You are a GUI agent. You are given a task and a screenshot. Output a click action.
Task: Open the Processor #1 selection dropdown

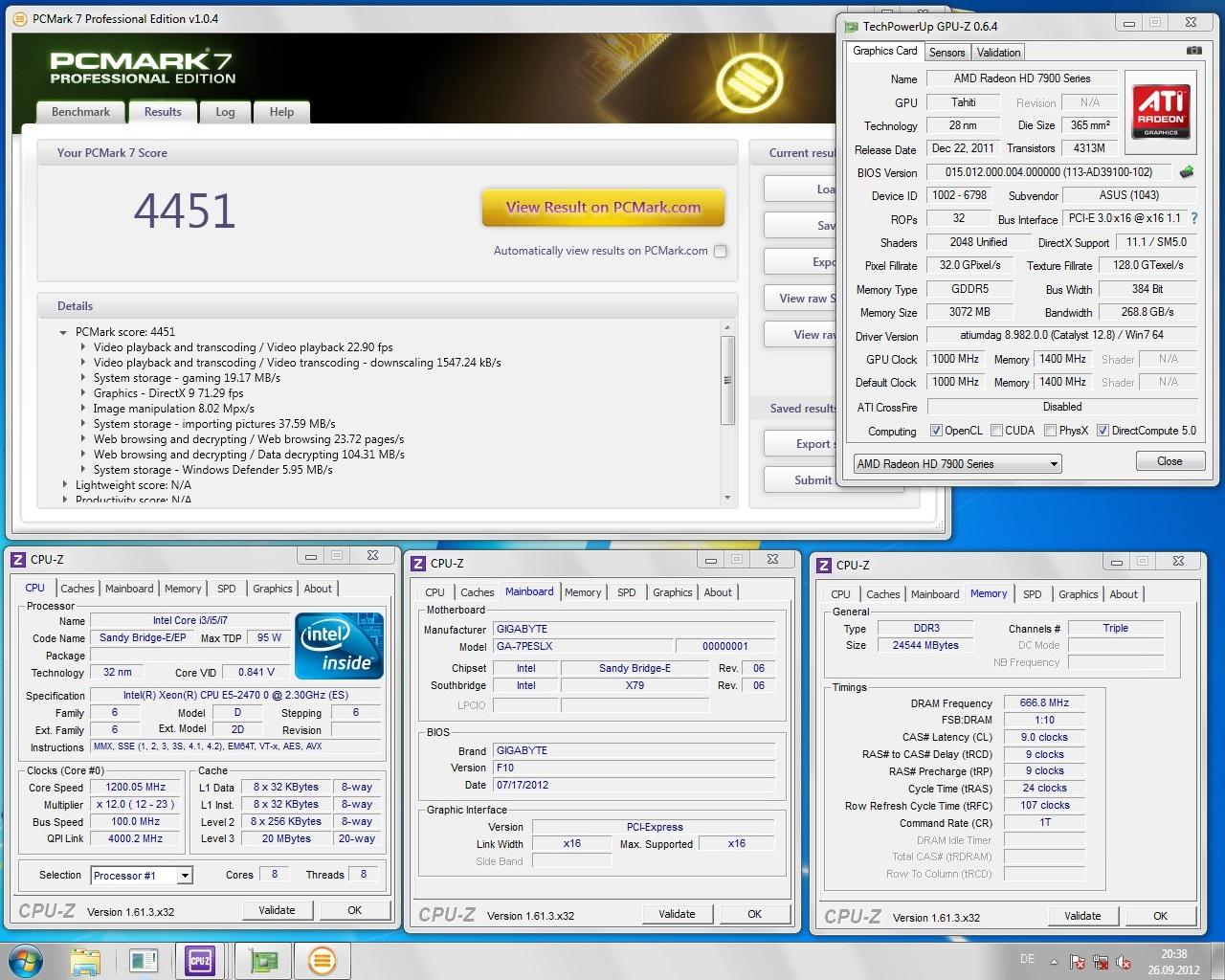coord(142,875)
